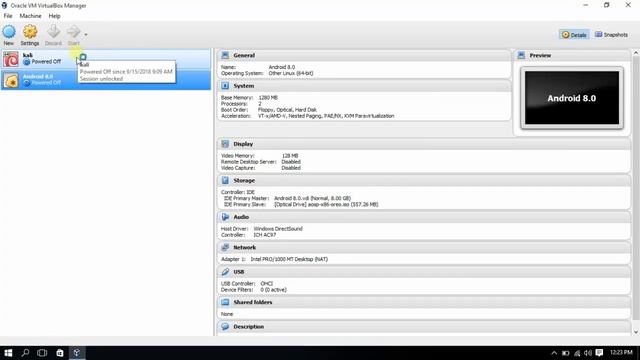Click scroll up arrow of details pane
Image resolution: width=640 pixels, height=360 pixels.
(636, 53)
